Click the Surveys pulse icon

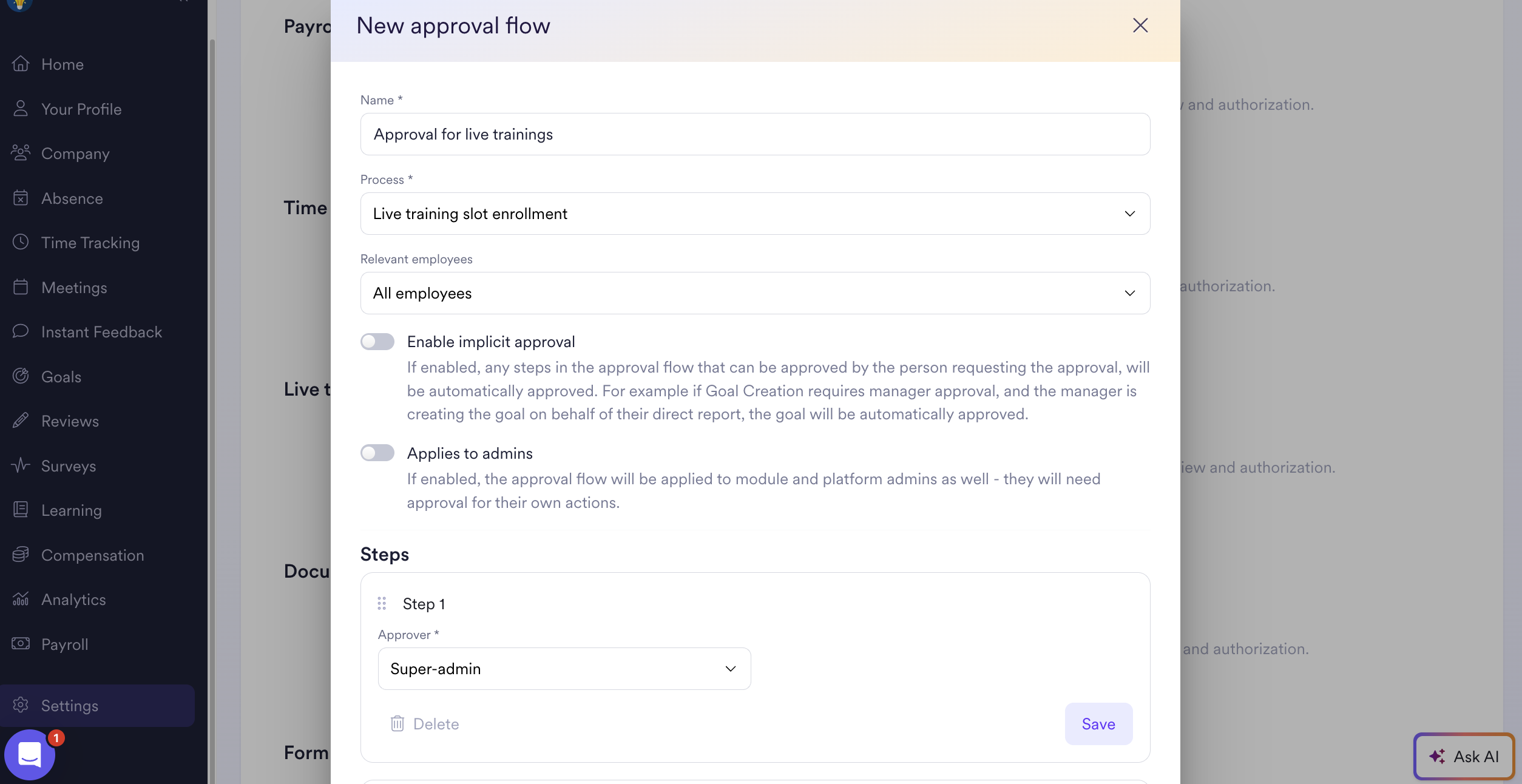(21, 465)
